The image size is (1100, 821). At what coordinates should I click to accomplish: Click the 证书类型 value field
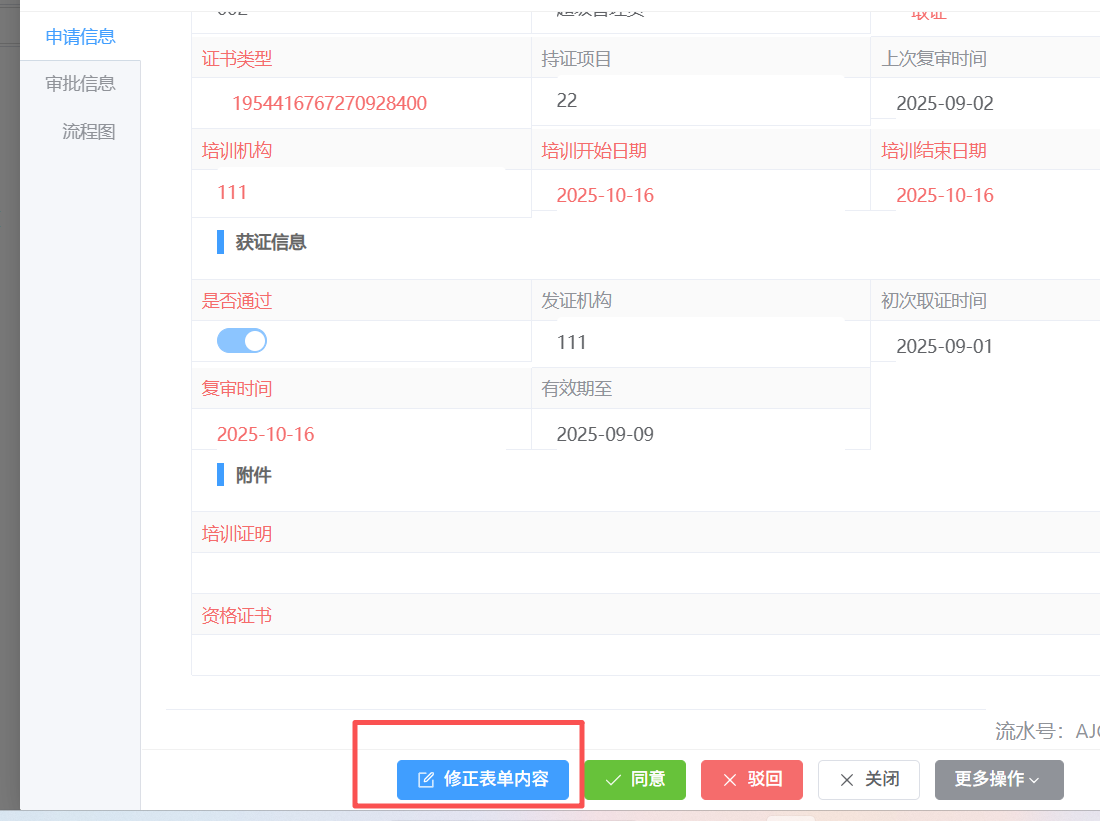click(330, 103)
